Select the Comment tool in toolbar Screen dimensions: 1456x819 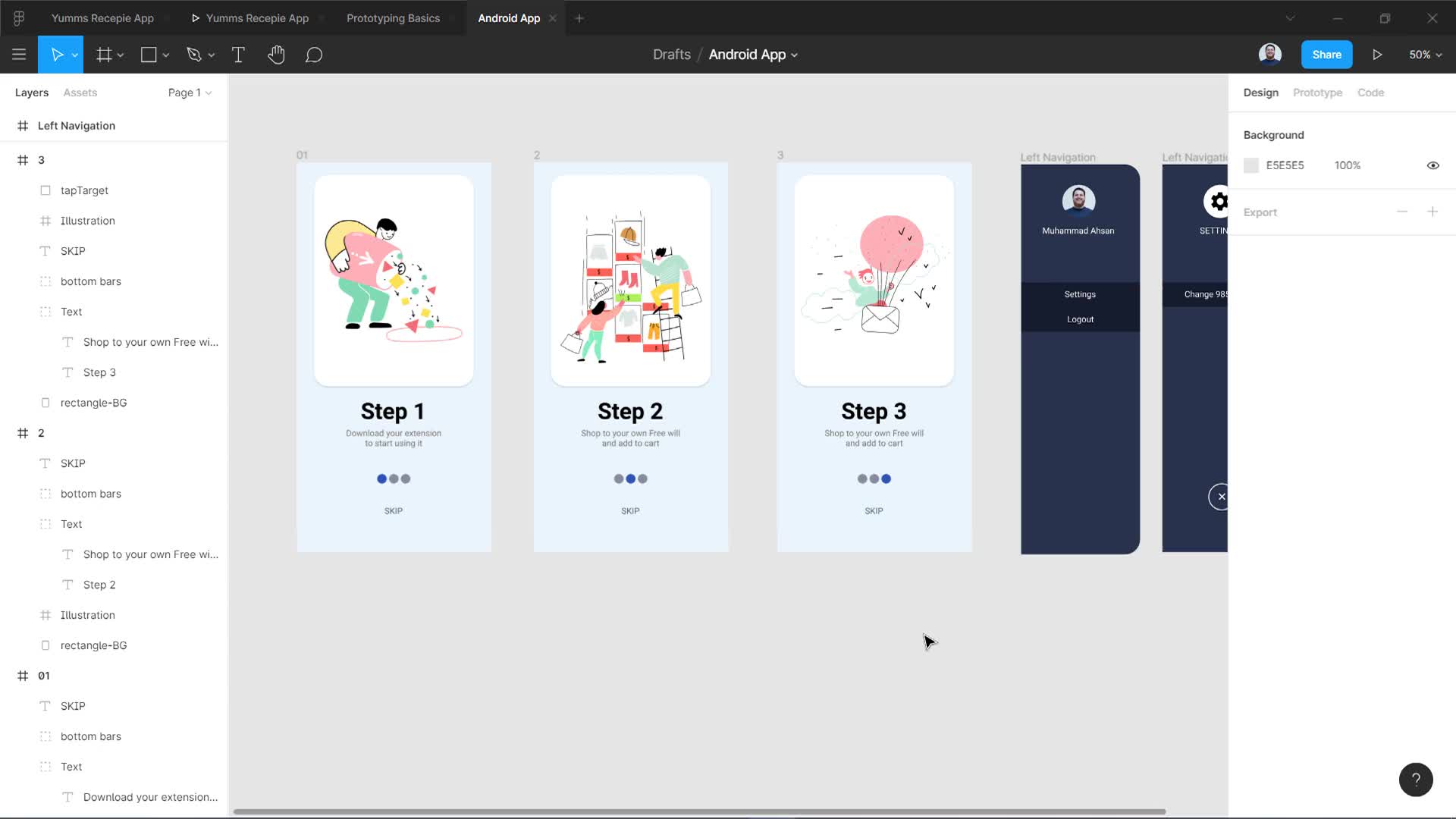tap(314, 54)
